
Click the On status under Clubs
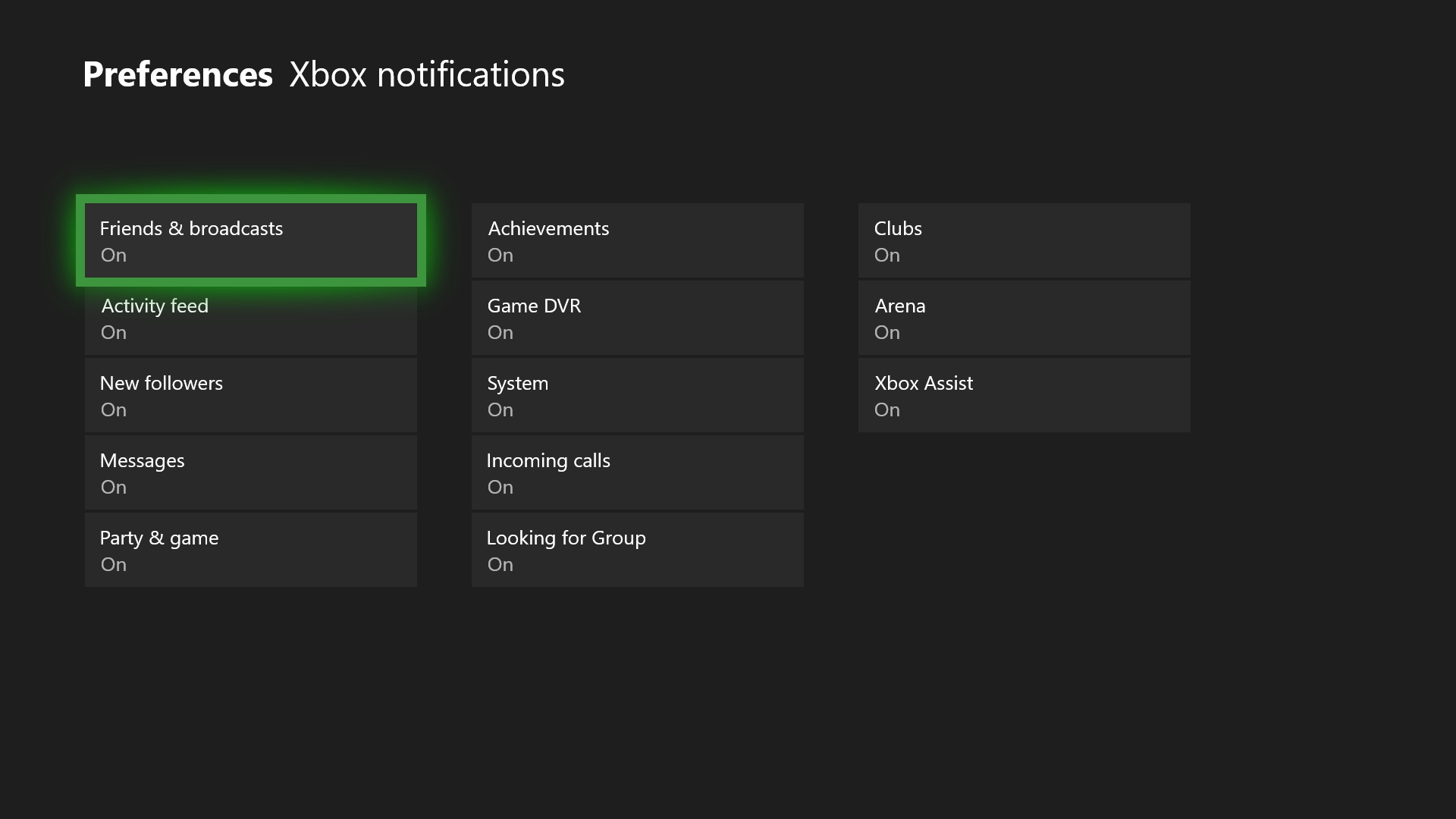point(886,256)
